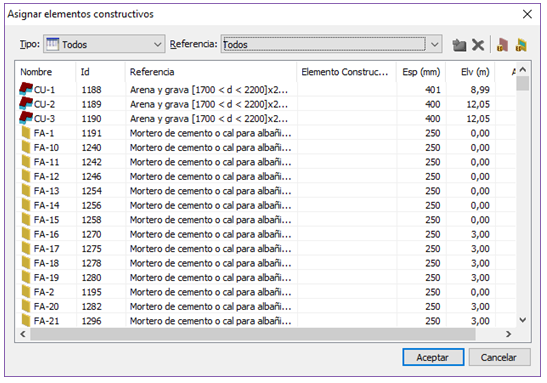Click the Id cell 1270
Screen dimensions: 547x383
coord(91,234)
